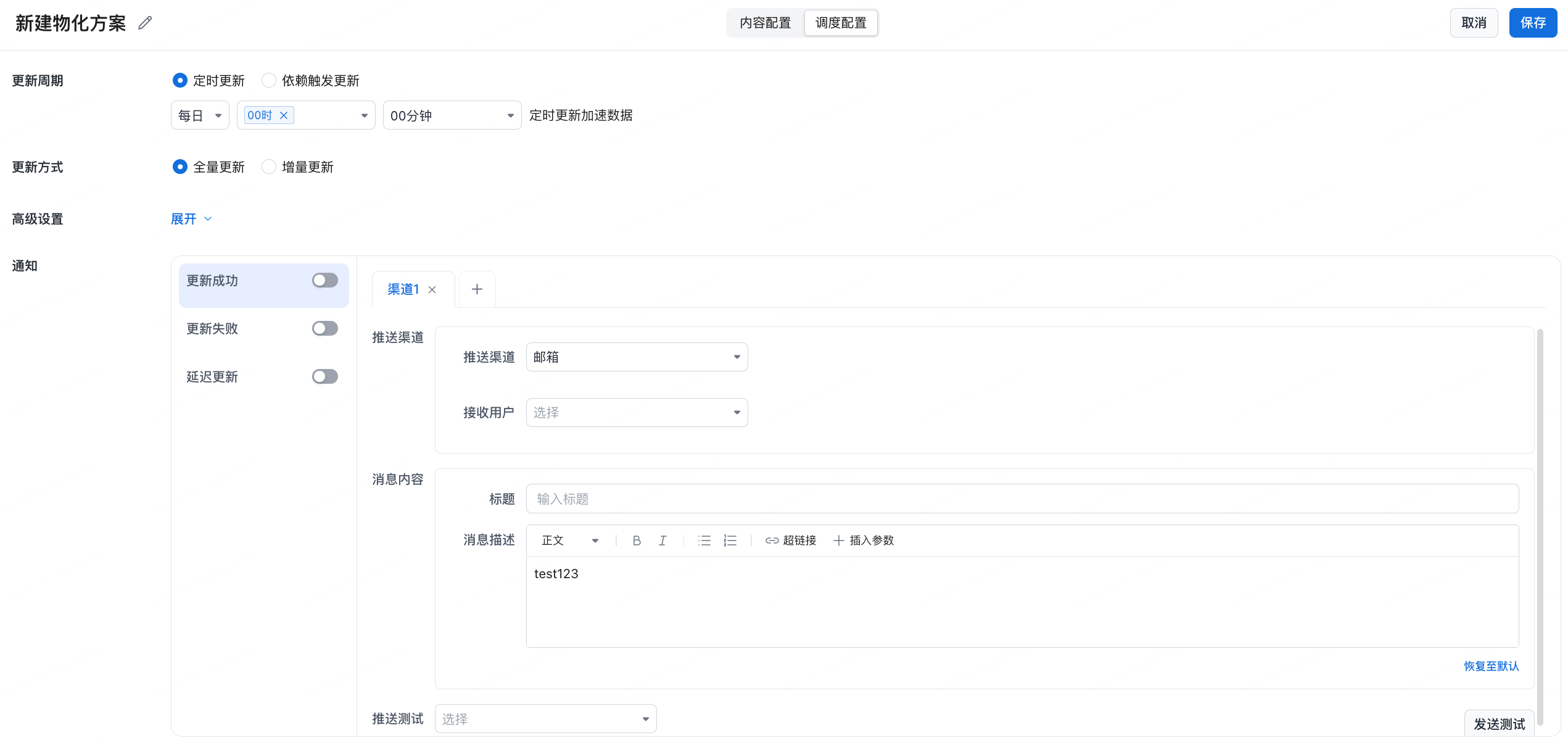Click the plus tab to add a channel
The width and height of the screenshot is (1568, 746).
point(477,289)
